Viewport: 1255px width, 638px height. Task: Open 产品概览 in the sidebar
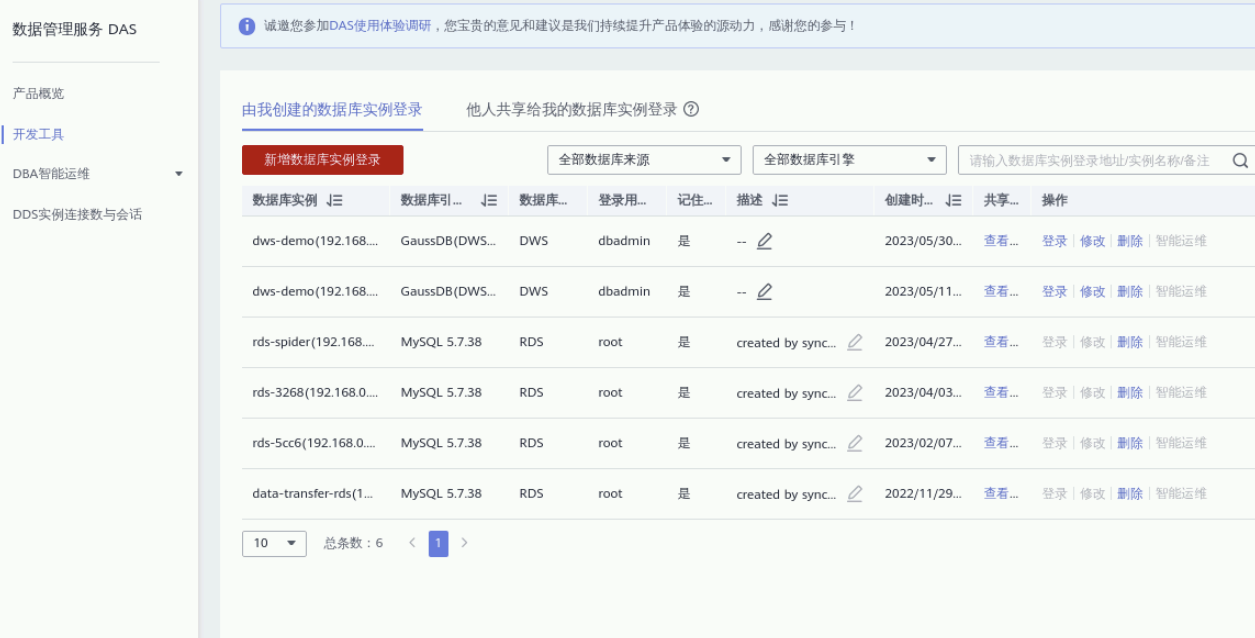pos(38,93)
